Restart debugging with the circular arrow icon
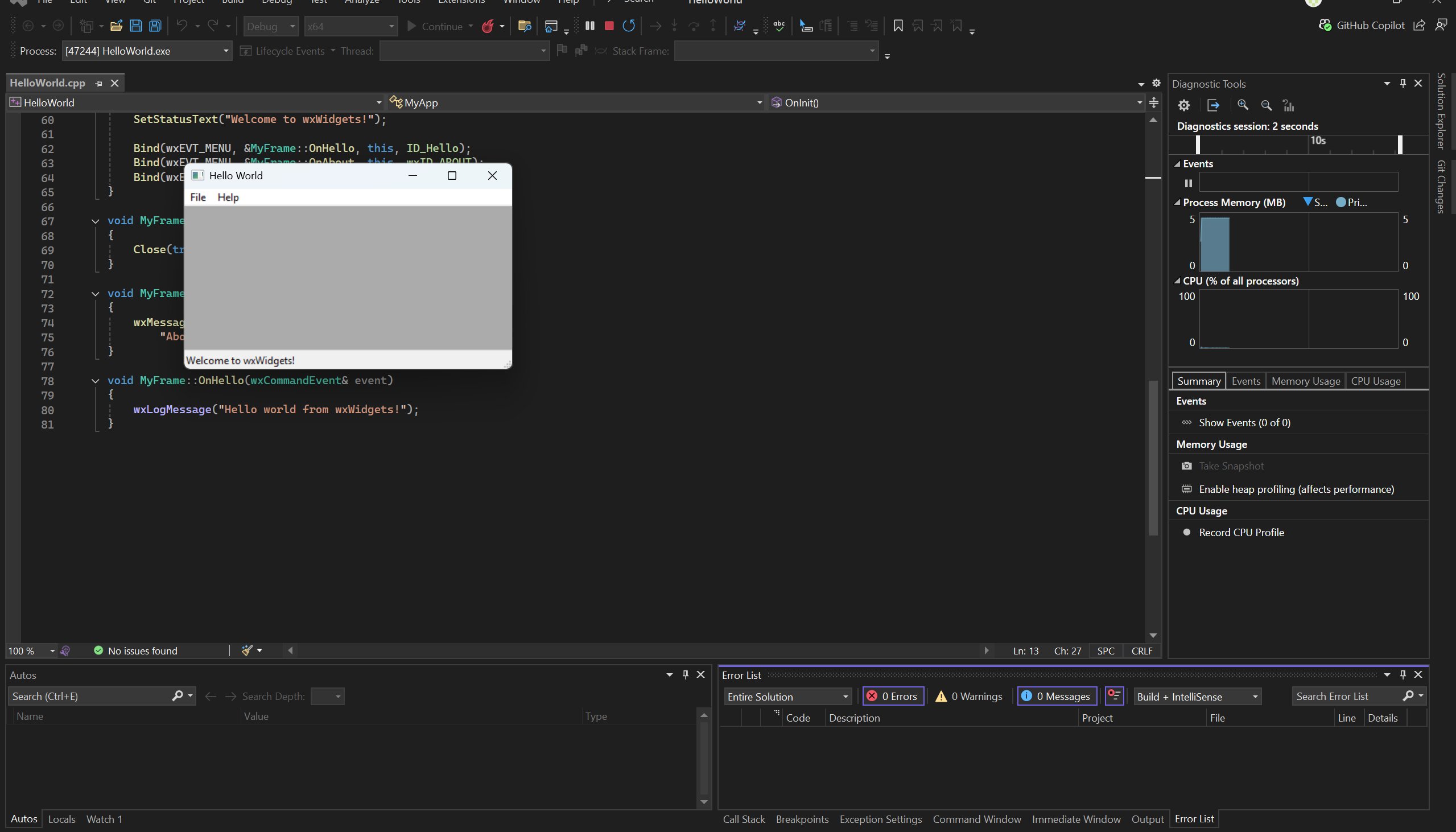Screen dimensions: 1456x832 click(x=628, y=26)
